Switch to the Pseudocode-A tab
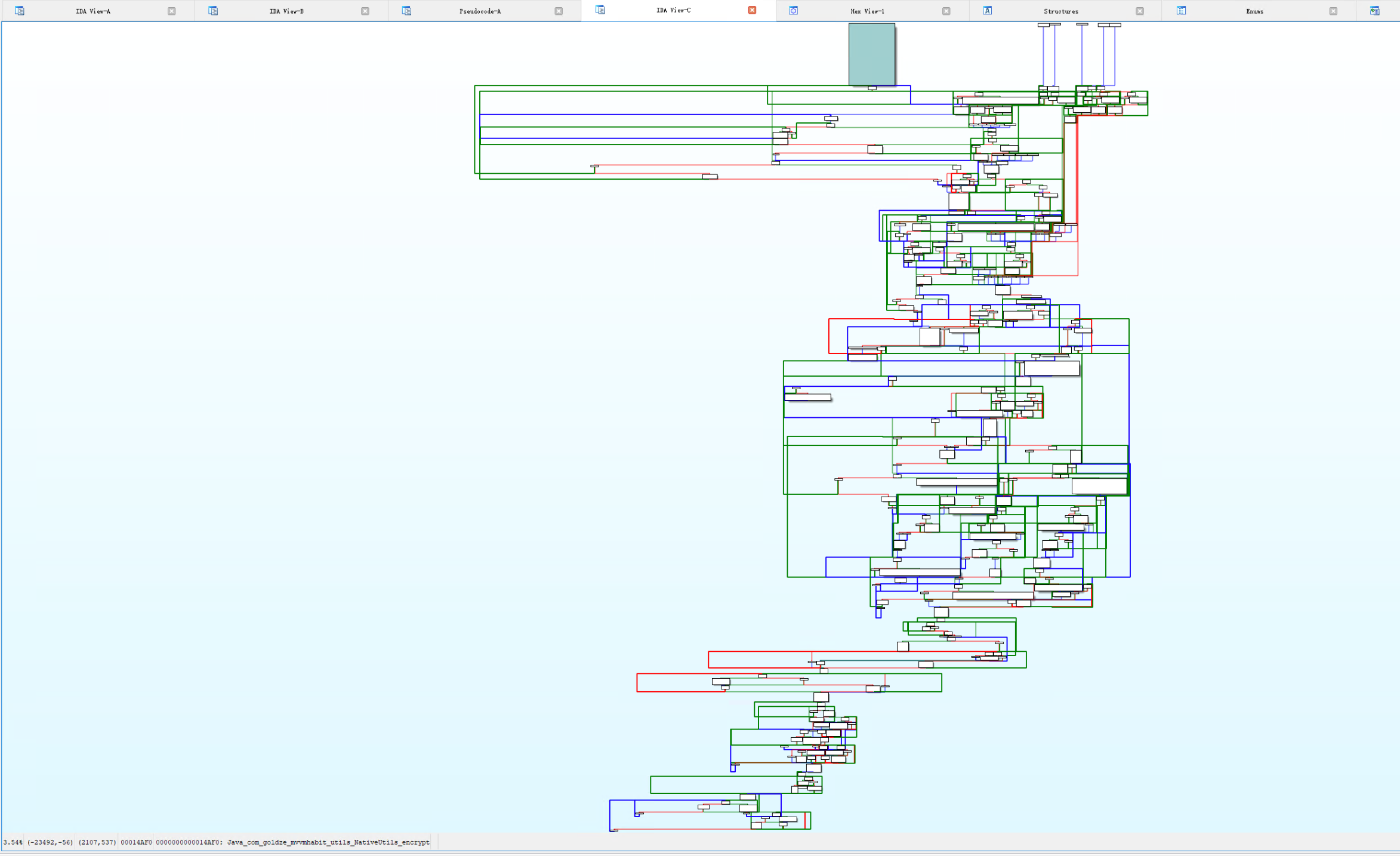Screen dimensions: 1400x856 tap(480, 11)
